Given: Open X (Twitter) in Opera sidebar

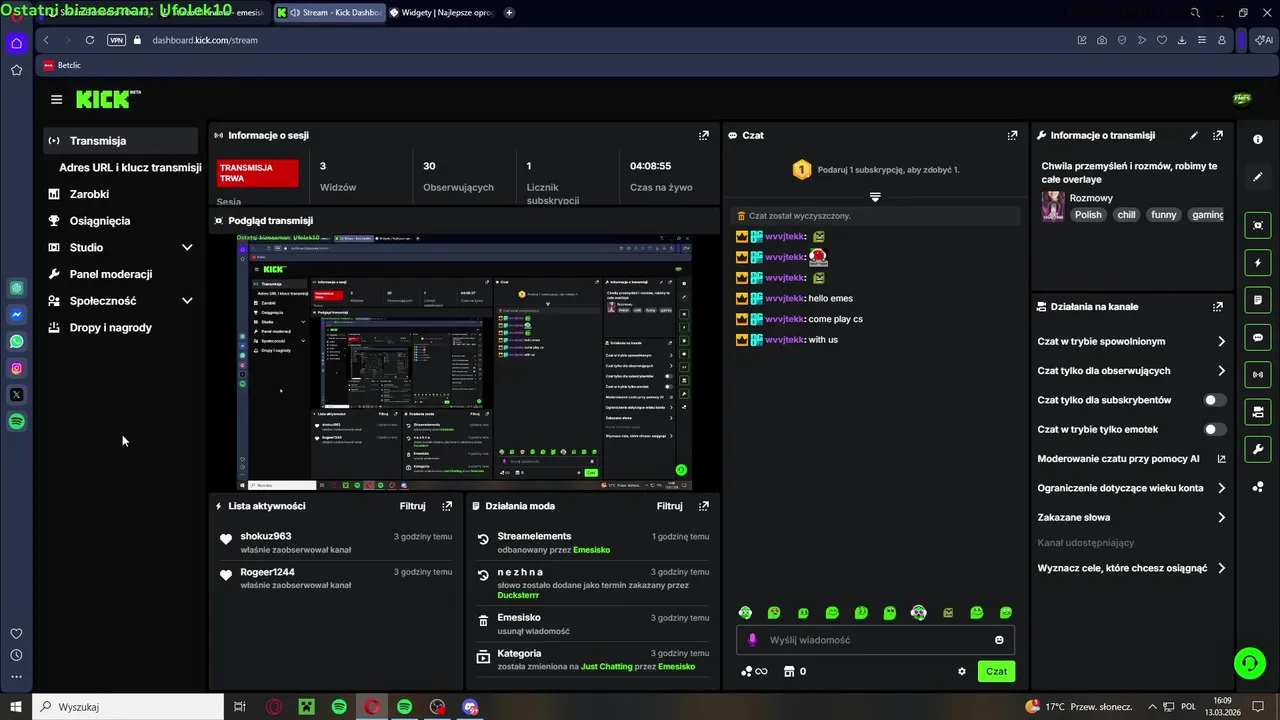Looking at the screenshot, I should point(16,395).
